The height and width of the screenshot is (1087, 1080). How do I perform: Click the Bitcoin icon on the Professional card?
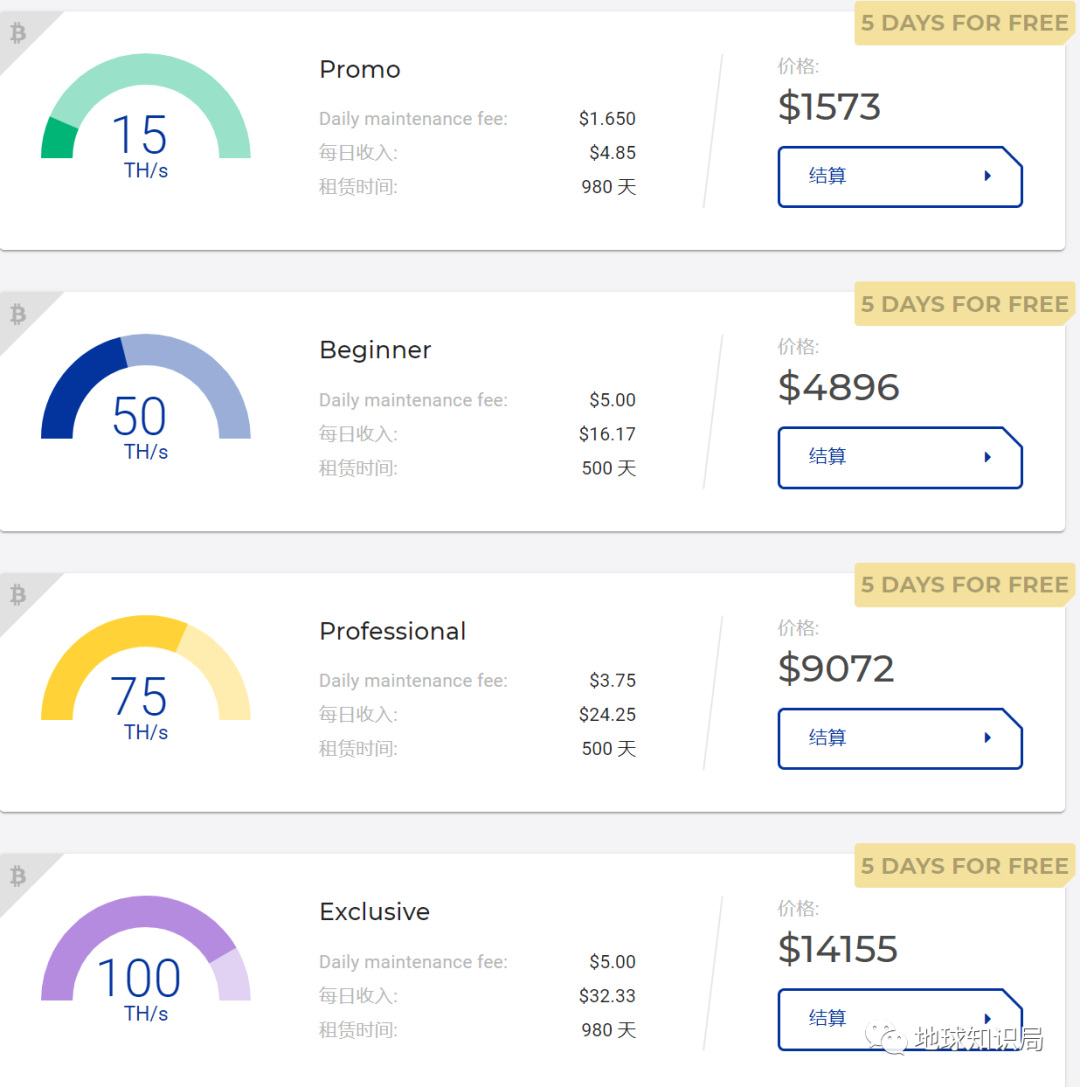pyautogui.click(x=17, y=596)
